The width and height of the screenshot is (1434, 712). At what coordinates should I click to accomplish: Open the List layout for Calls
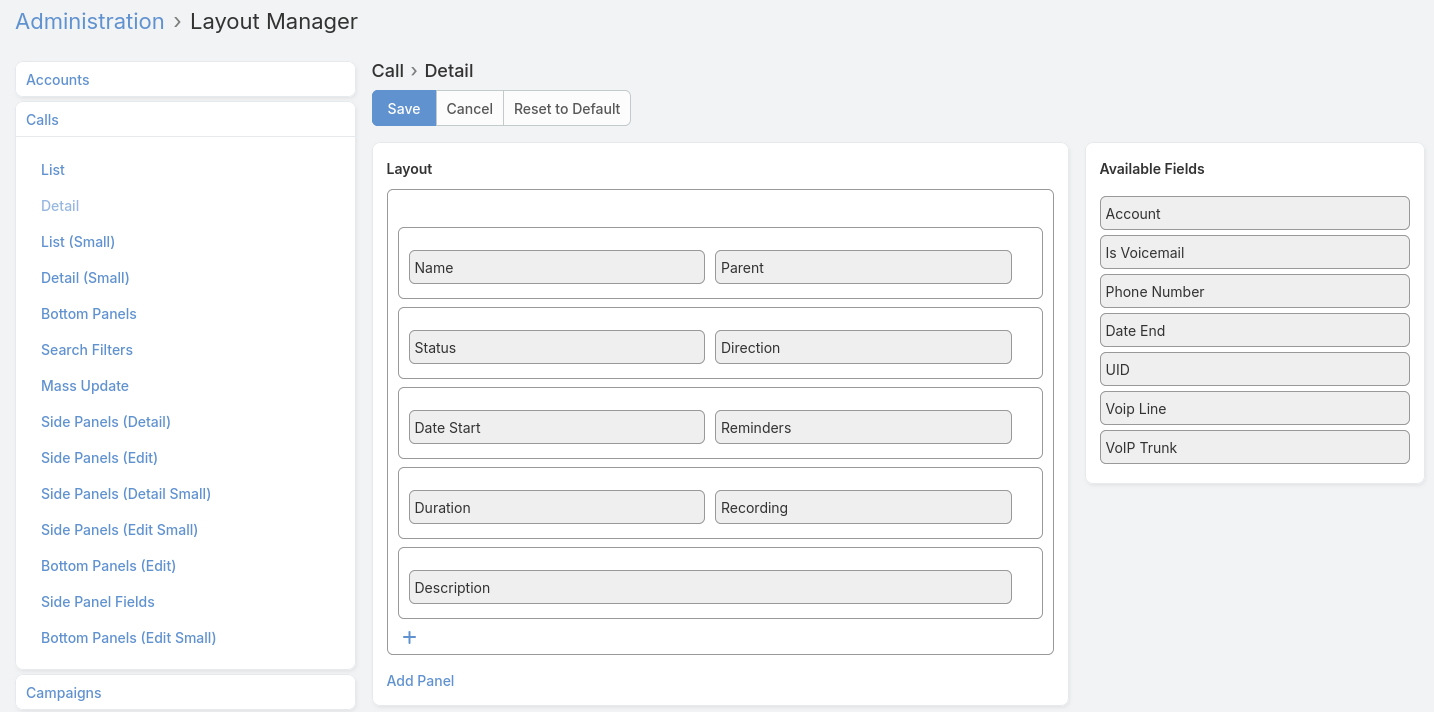(x=52, y=170)
